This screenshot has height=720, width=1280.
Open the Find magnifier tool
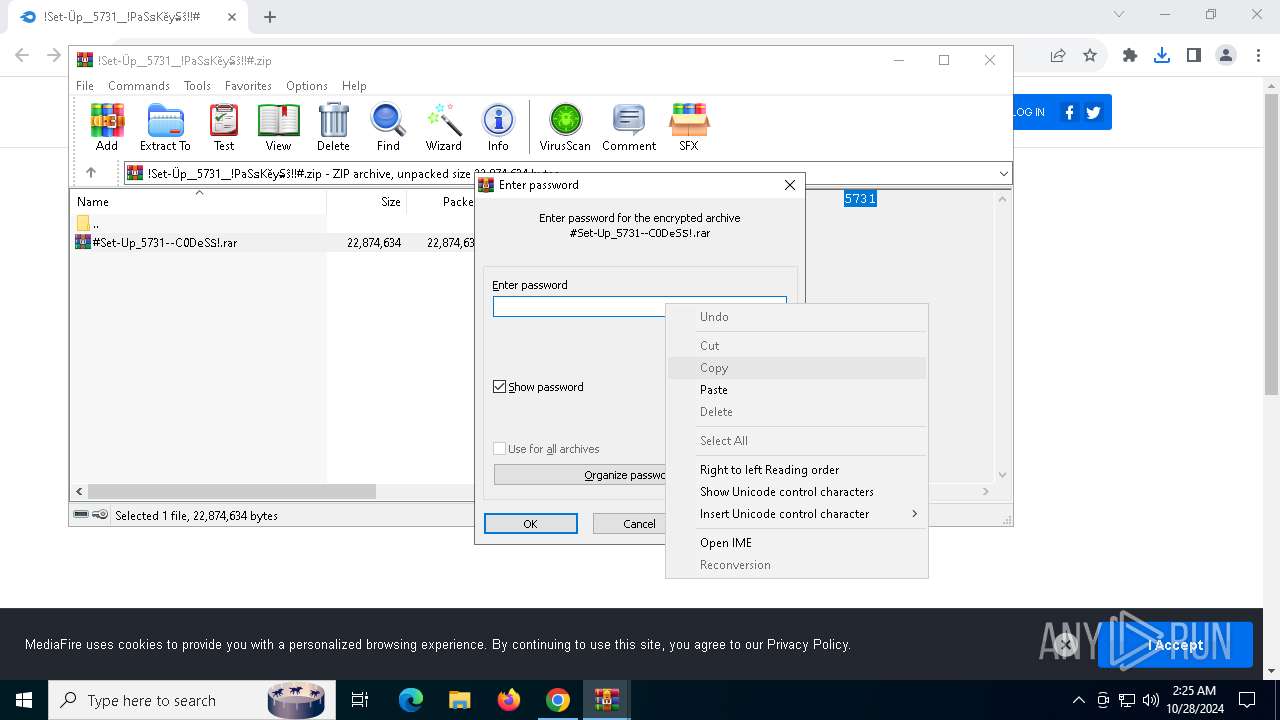click(388, 127)
